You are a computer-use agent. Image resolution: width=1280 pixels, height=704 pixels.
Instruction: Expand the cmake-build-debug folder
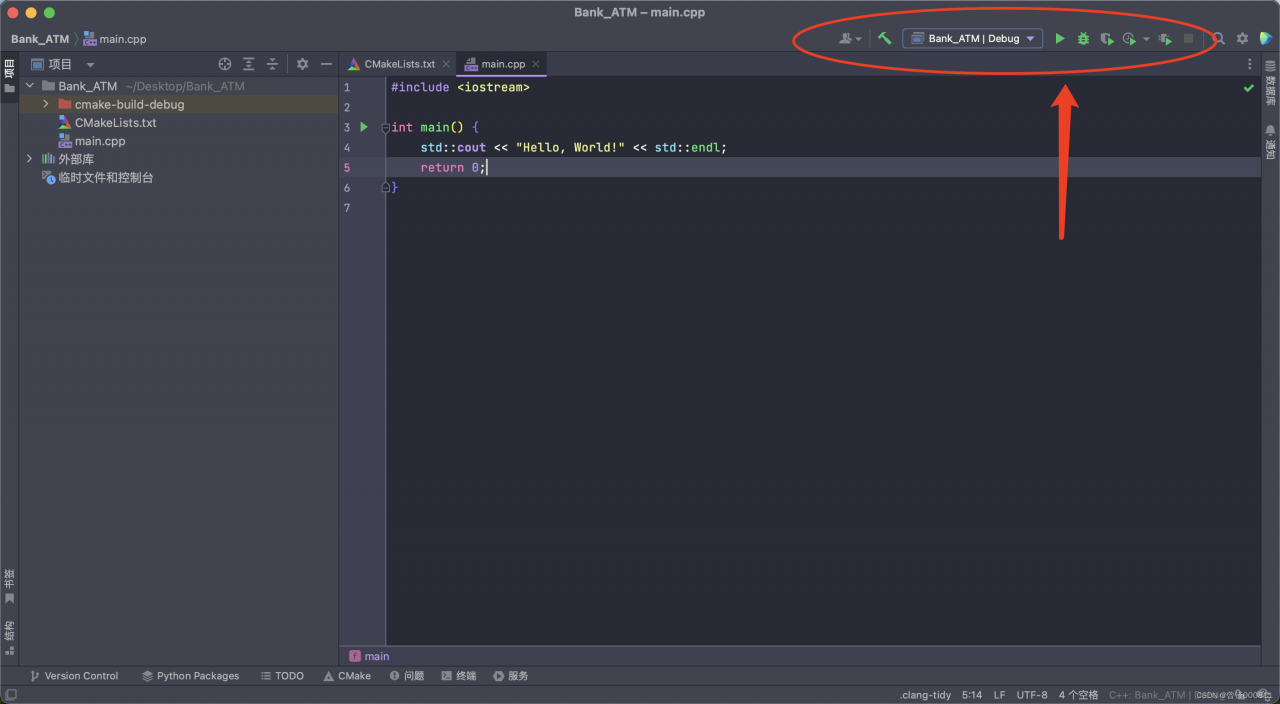pyautogui.click(x=46, y=104)
